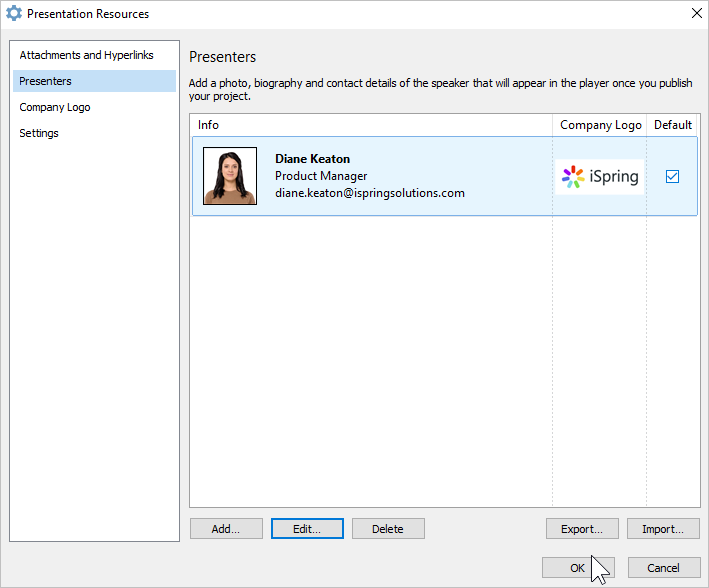
Task: Confirm changes with the OK button
Action: pyautogui.click(x=578, y=568)
